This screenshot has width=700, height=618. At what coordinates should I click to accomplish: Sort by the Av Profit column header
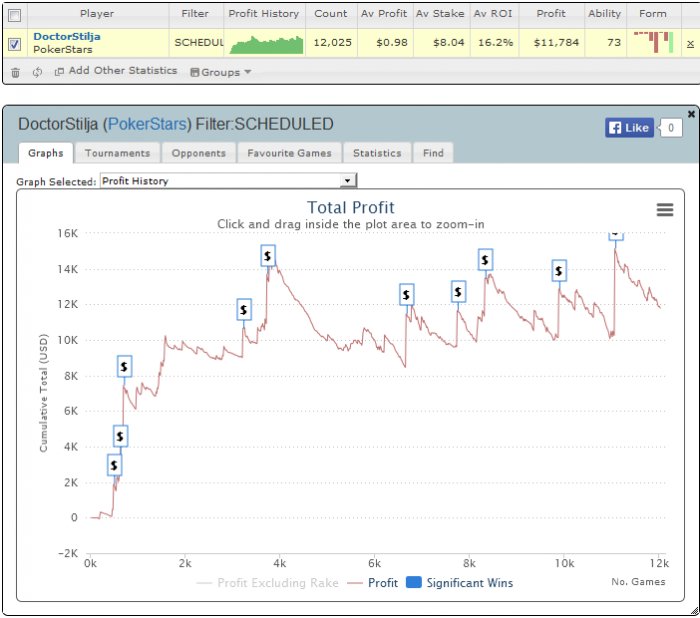pos(384,14)
